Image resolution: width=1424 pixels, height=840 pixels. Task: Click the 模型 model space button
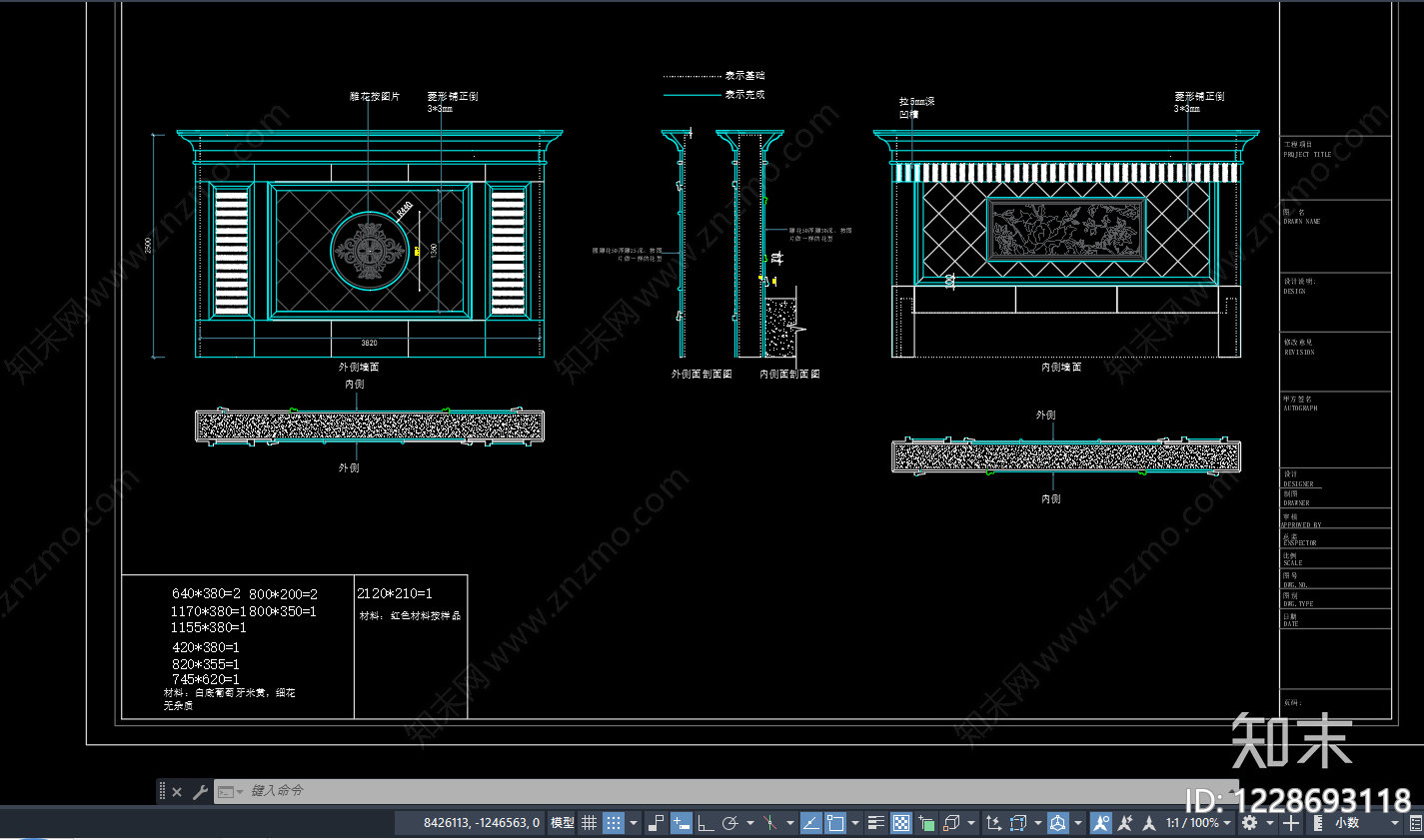(563, 823)
